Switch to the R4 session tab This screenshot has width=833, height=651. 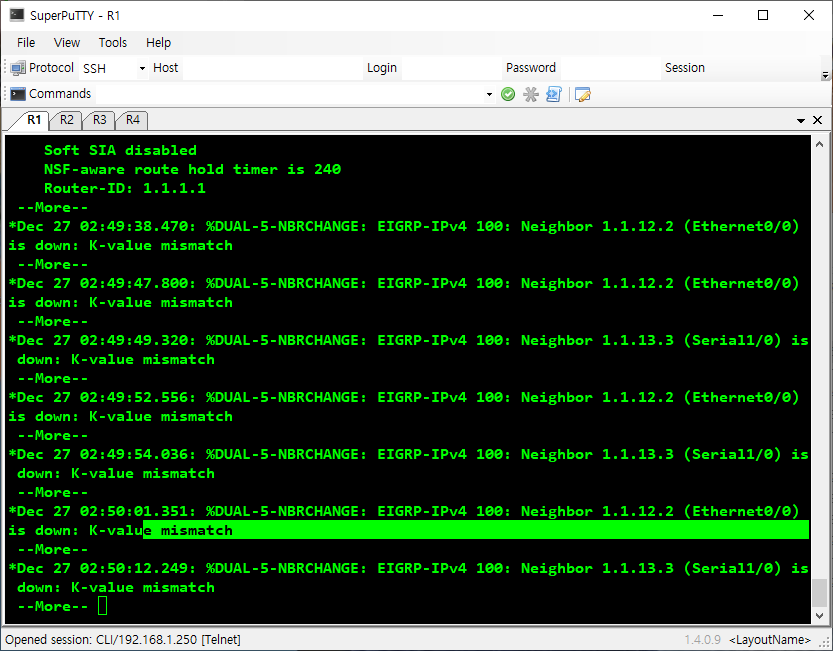[x=132, y=120]
